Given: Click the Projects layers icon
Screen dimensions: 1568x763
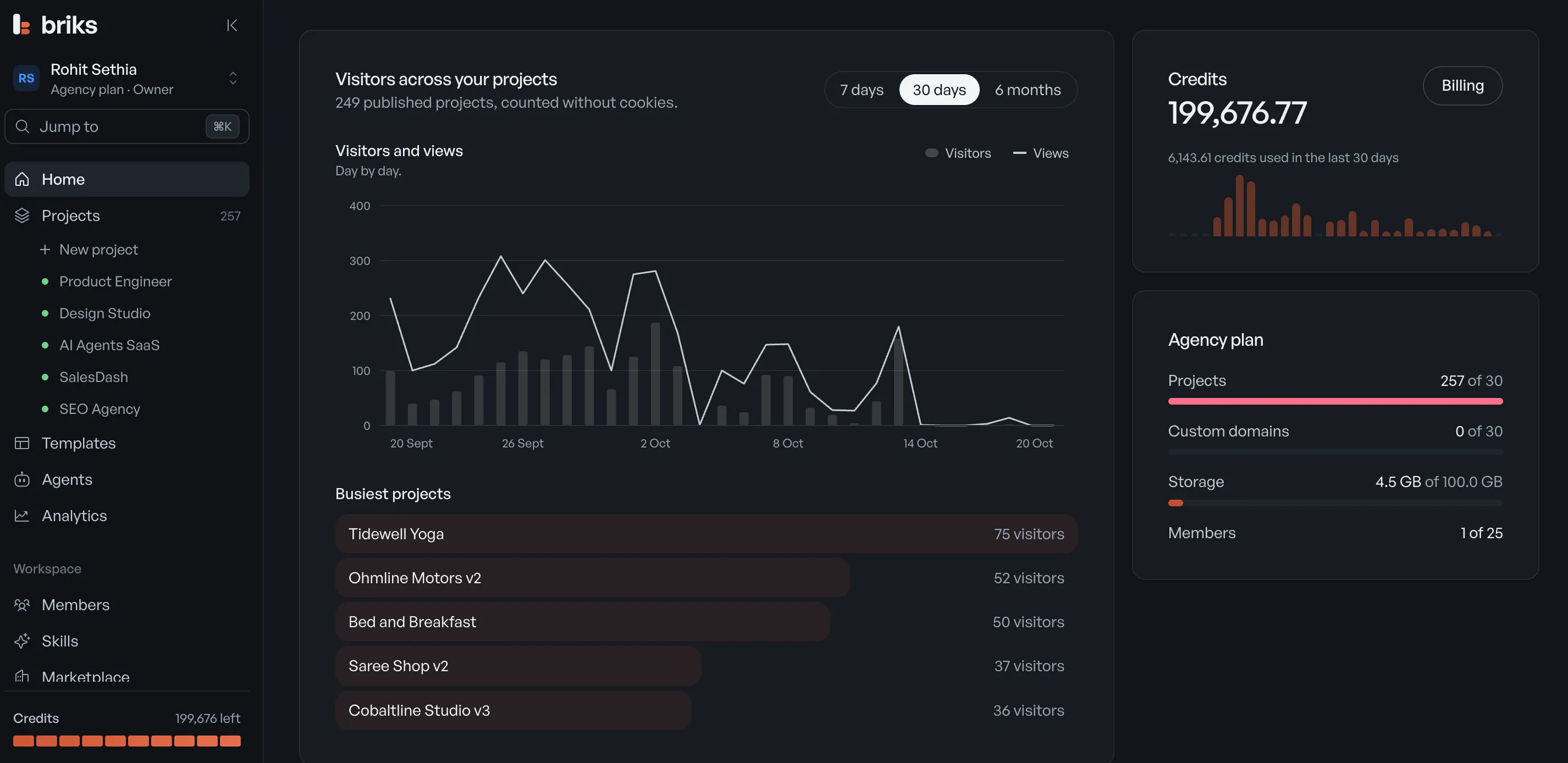Looking at the screenshot, I should 22,215.
